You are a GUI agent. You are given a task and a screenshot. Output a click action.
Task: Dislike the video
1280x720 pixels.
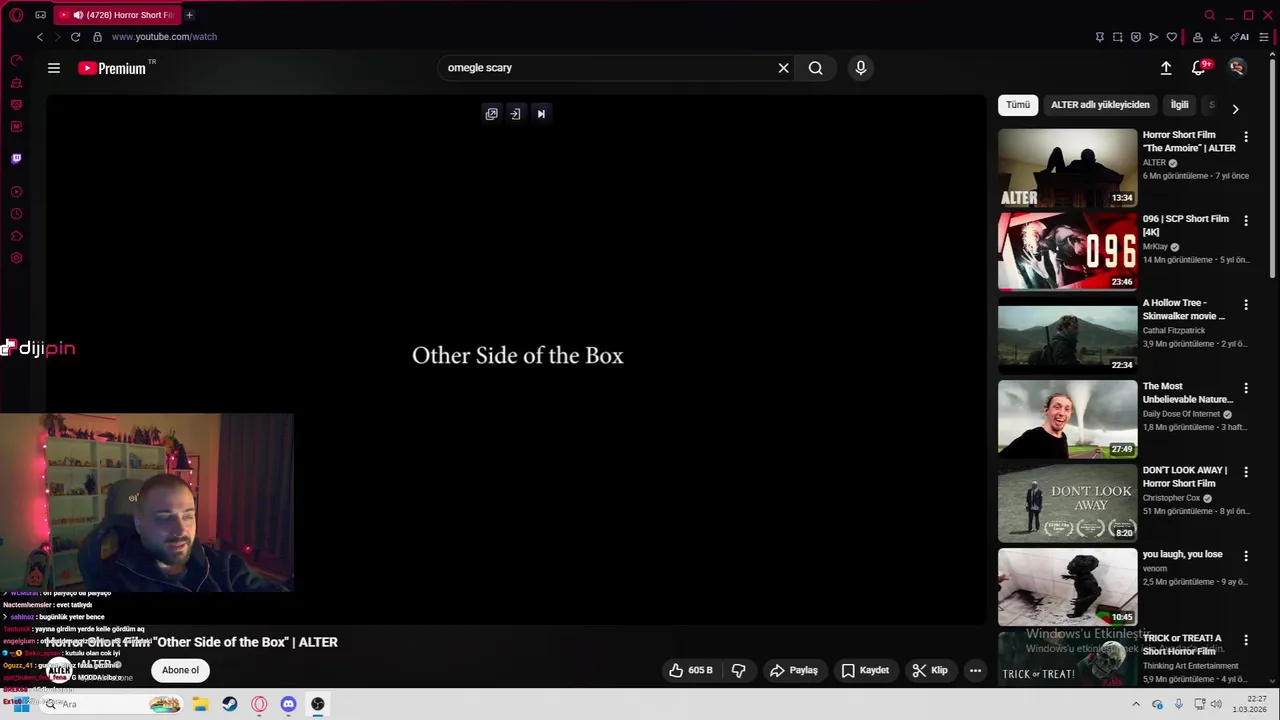tap(739, 670)
